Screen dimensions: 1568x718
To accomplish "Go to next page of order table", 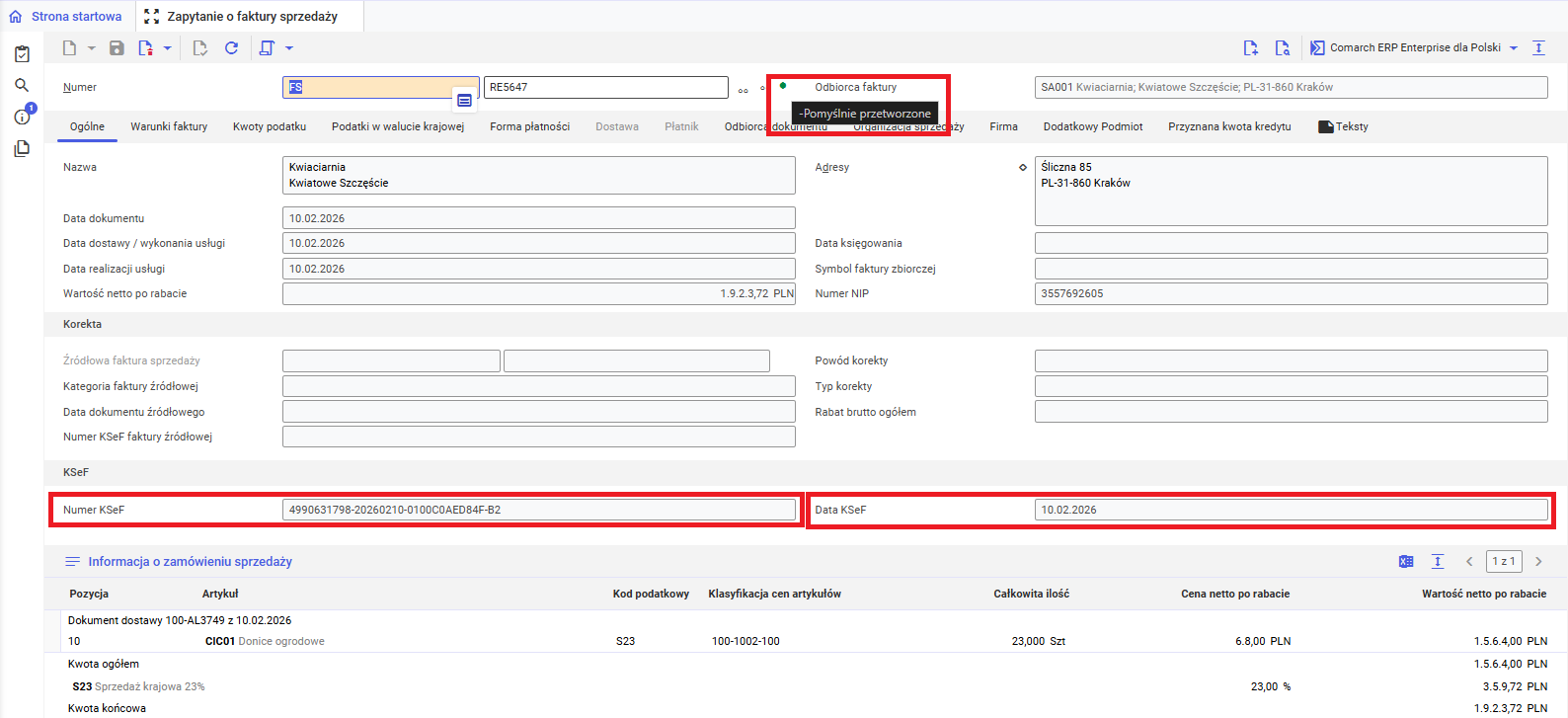I will pyautogui.click(x=1538, y=561).
